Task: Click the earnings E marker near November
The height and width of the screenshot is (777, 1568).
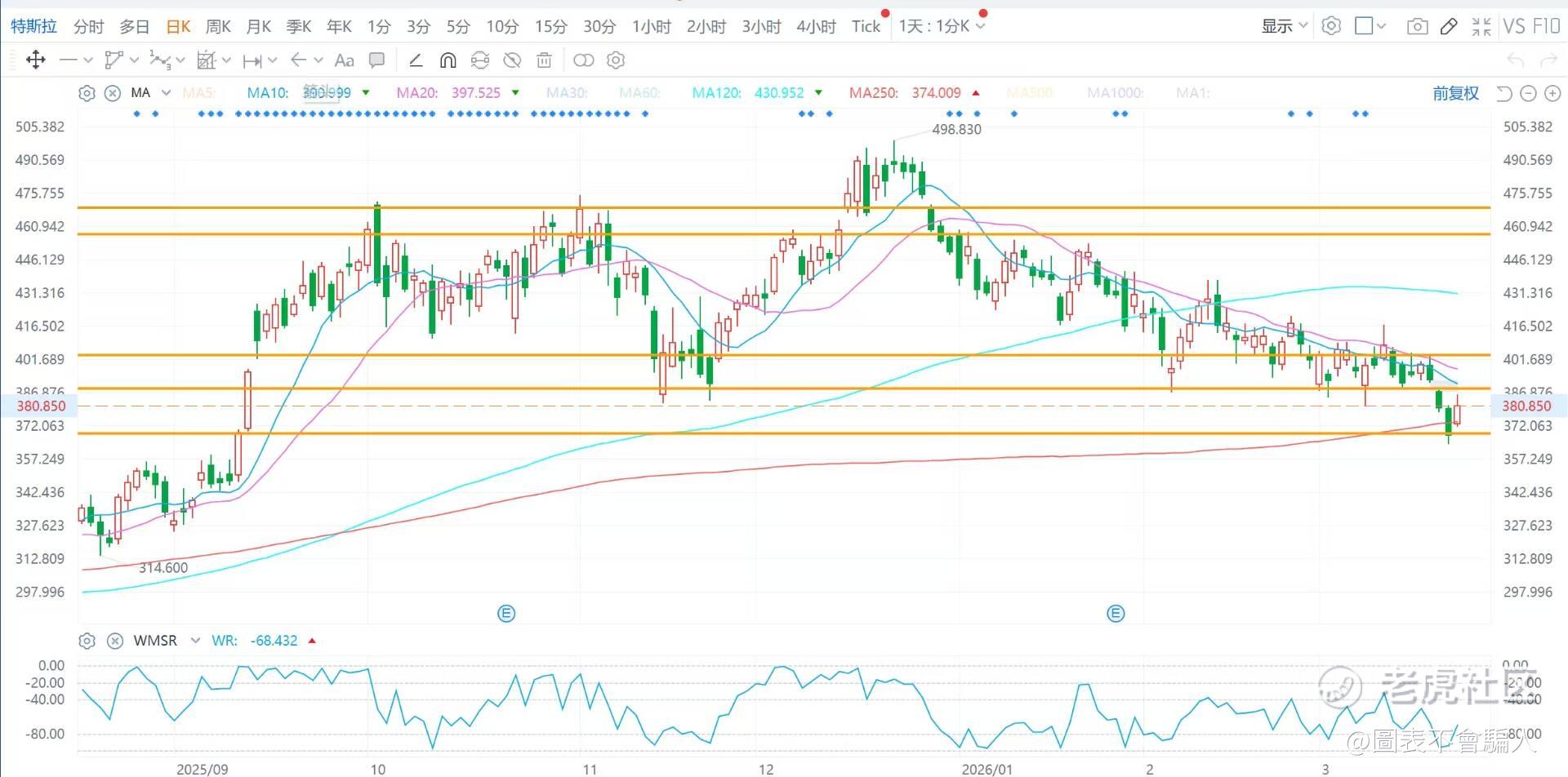Action: point(506,613)
